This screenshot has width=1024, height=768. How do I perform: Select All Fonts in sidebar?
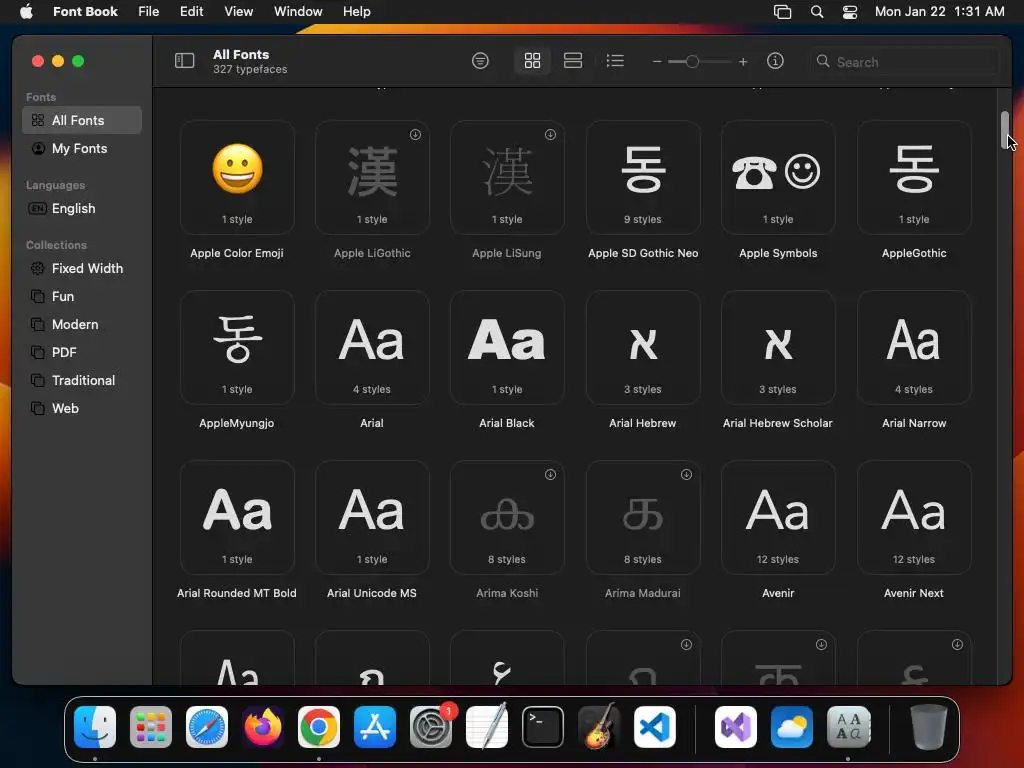click(82, 120)
